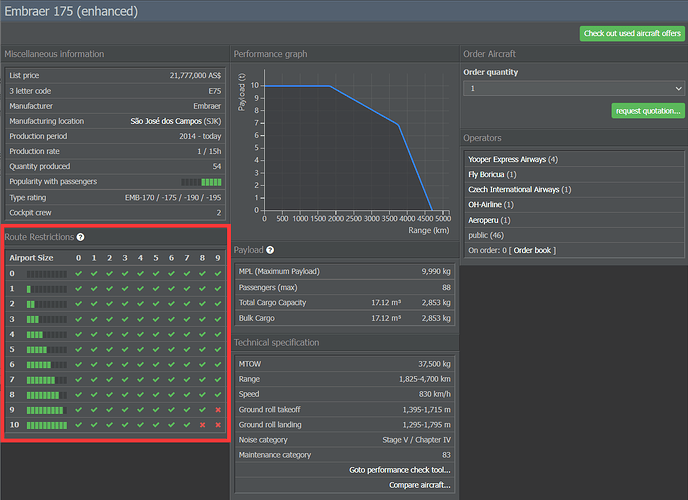
Task: Click Noise category Stage V / Chapter IV
Action: coord(416,440)
